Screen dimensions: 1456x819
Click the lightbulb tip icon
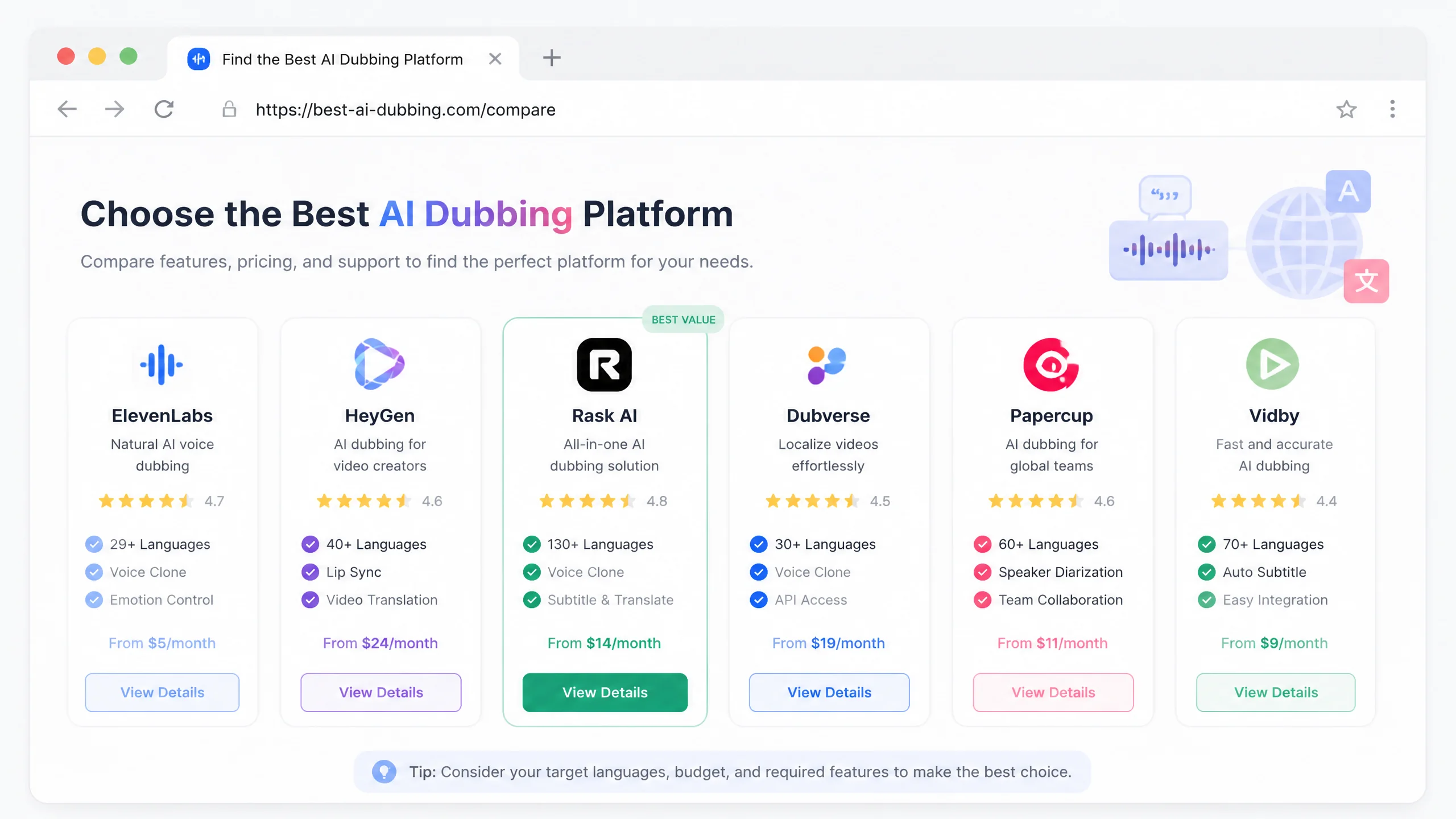coord(384,772)
